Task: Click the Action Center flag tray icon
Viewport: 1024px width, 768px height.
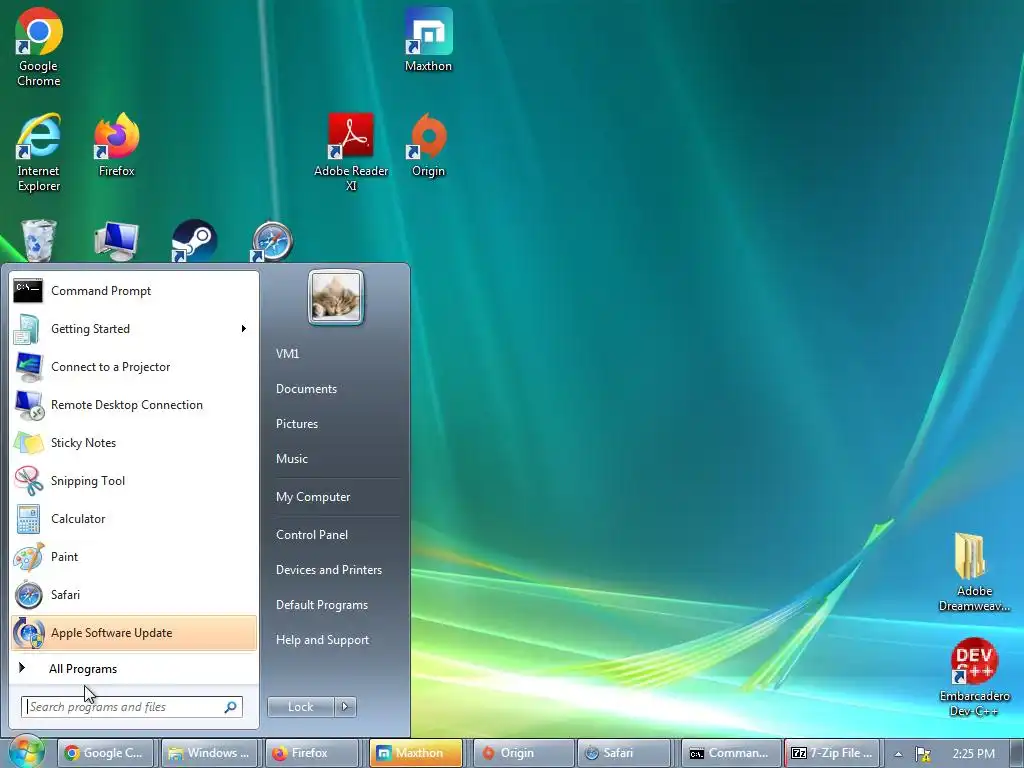Action: tap(923, 754)
